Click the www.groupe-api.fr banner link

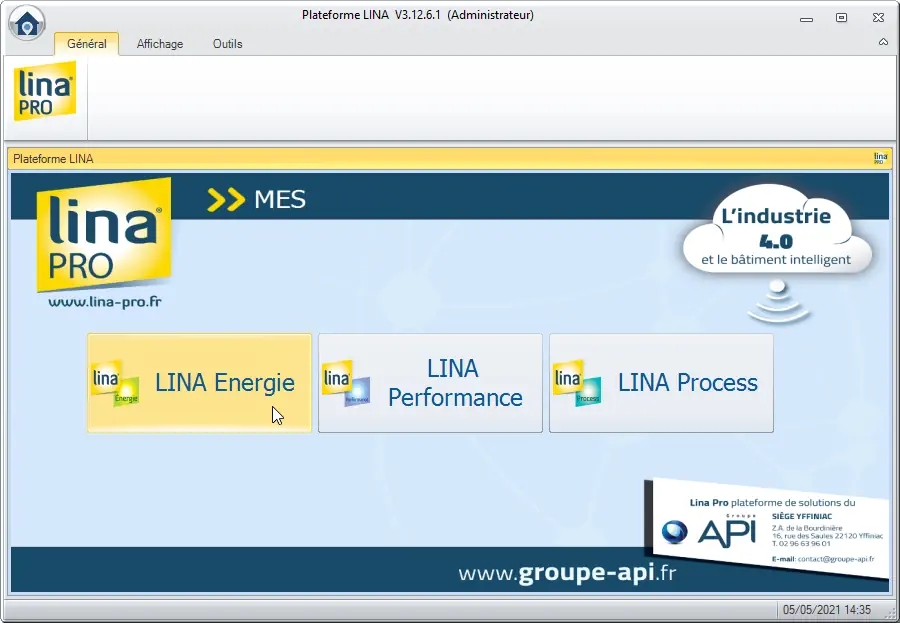click(567, 573)
